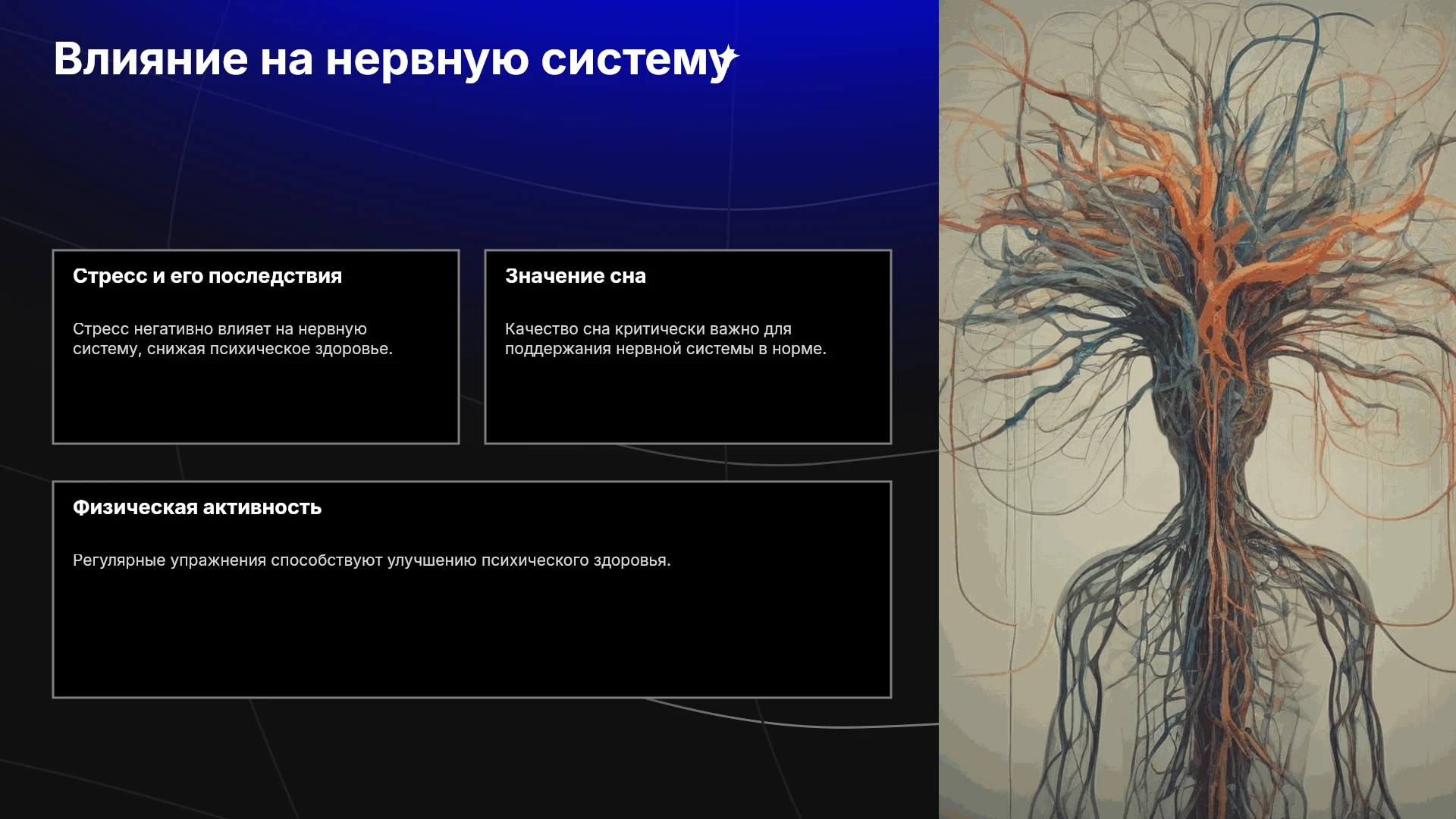Click the dark background below the cards
This screenshot has width=1456, height=819.
click(x=470, y=758)
